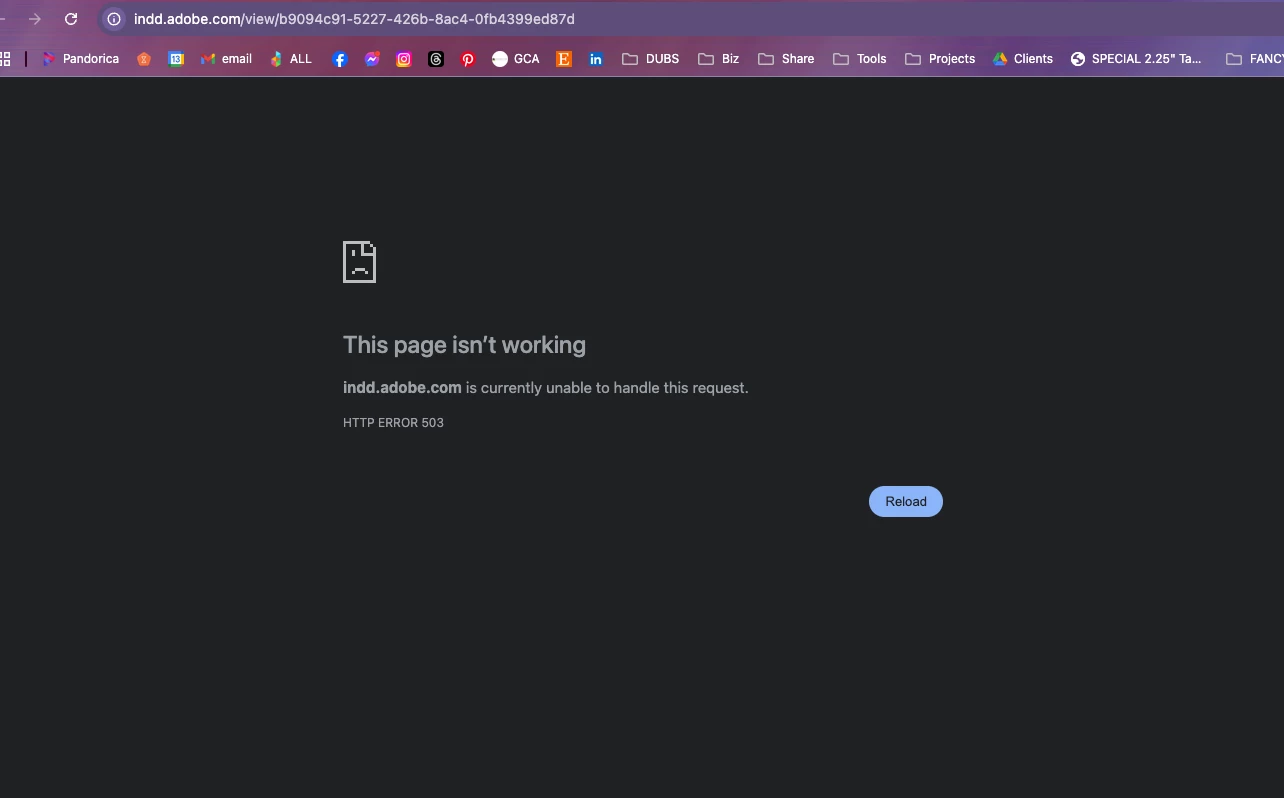Open the Clients Google Drive bookmark

point(1023,59)
